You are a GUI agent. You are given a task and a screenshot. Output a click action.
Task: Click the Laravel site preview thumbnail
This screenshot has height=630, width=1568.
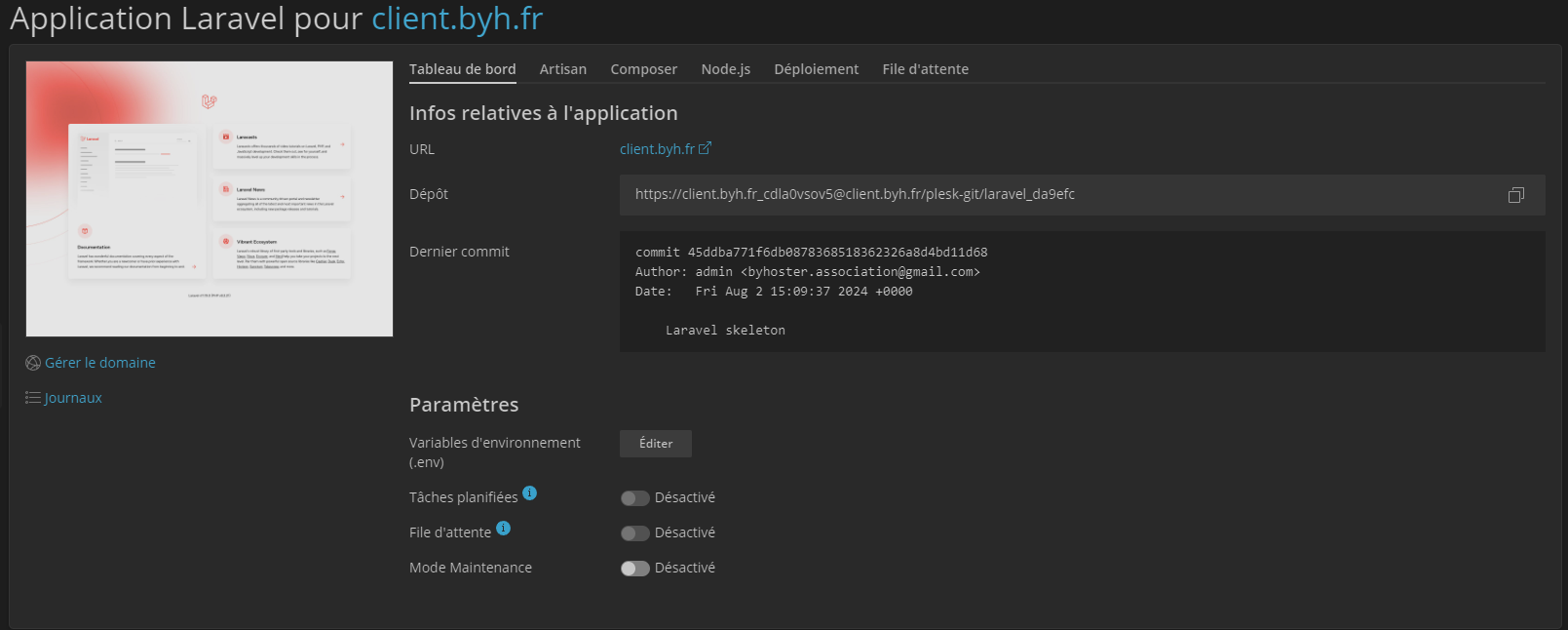click(x=210, y=199)
